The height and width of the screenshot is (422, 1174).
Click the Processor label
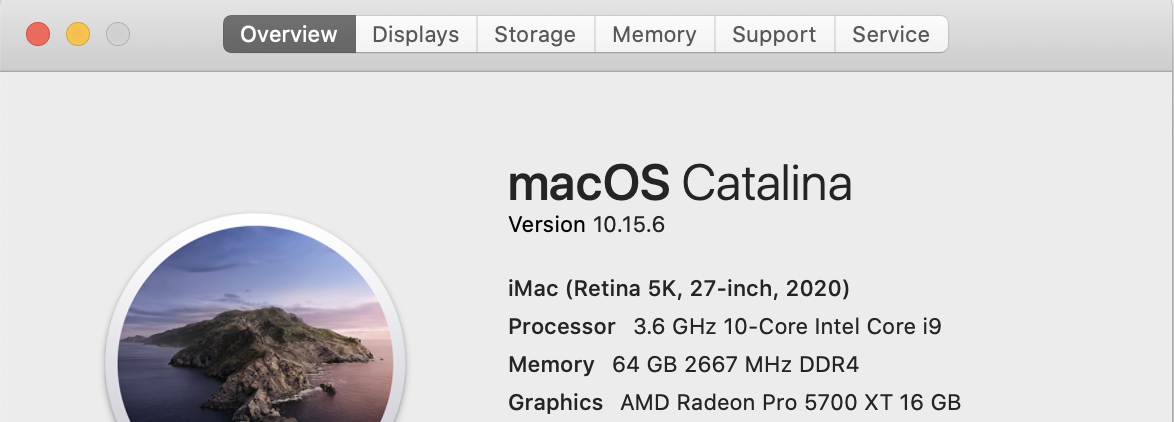(562, 327)
